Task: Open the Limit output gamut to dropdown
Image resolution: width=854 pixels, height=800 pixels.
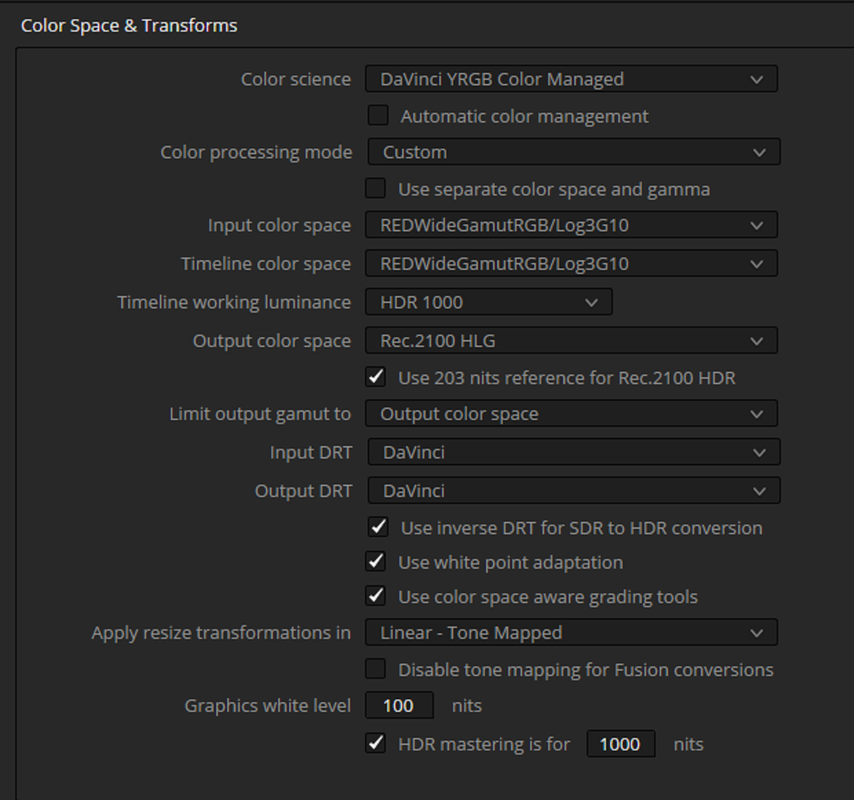Action: (x=571, y=414)
